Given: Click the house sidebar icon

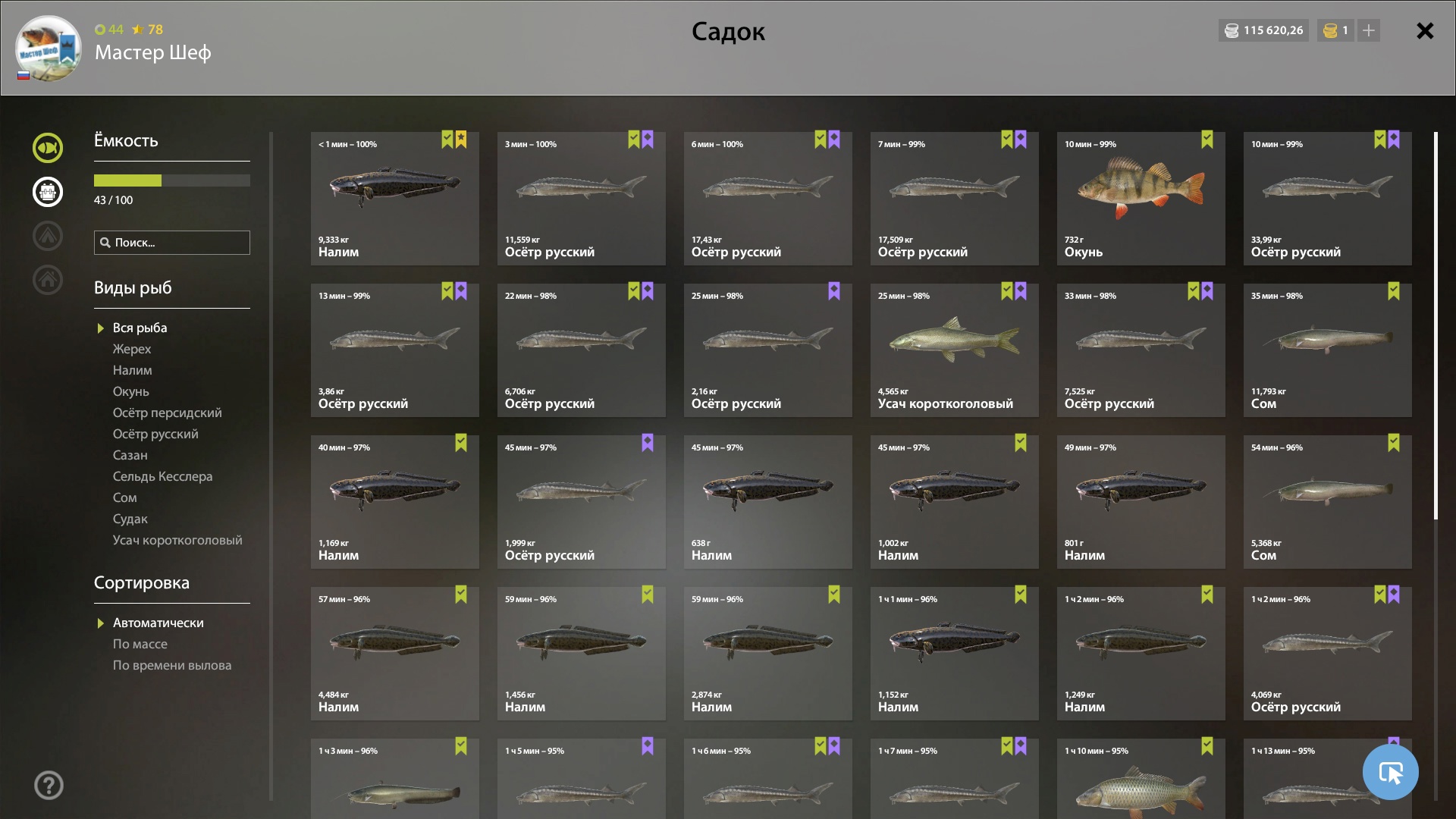Looking at the screenshot, I should 48,280.
